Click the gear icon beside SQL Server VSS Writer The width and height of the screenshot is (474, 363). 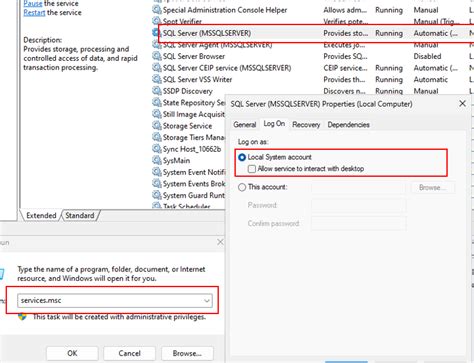pos(157,79)
